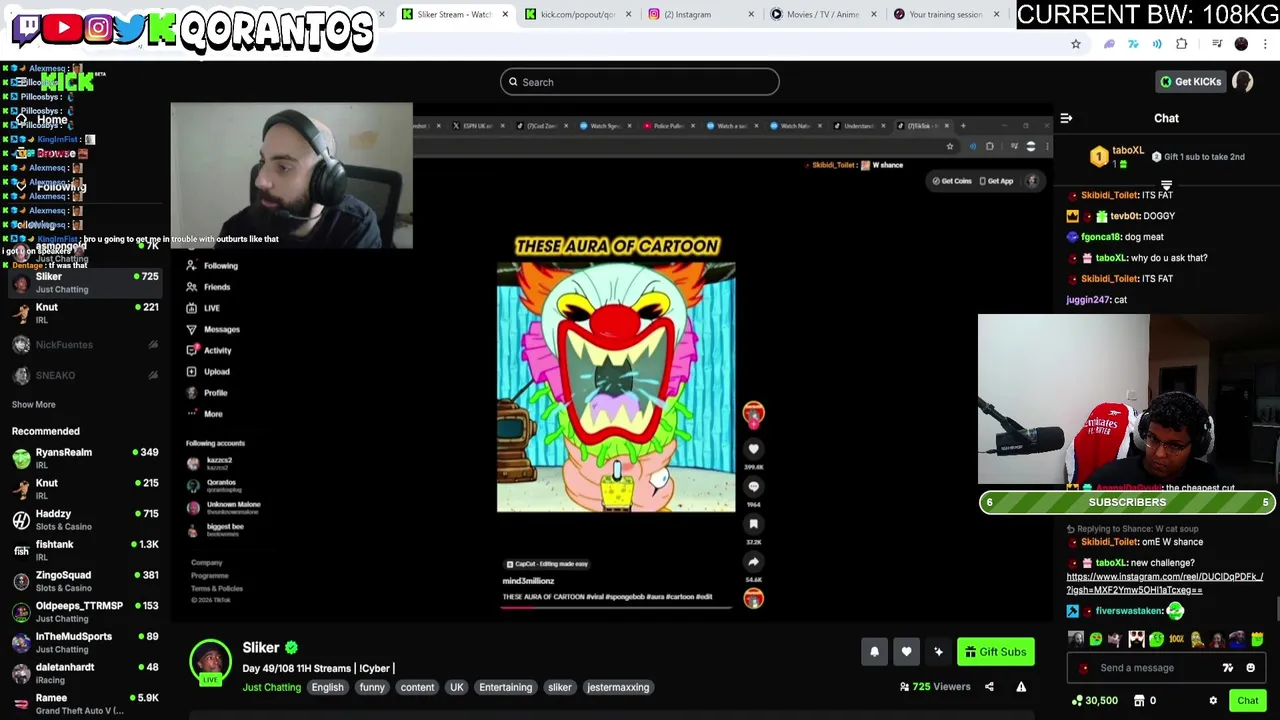1280x720 pixels.
Task: Expand Show more in followed channels
Action: point(34,404)
